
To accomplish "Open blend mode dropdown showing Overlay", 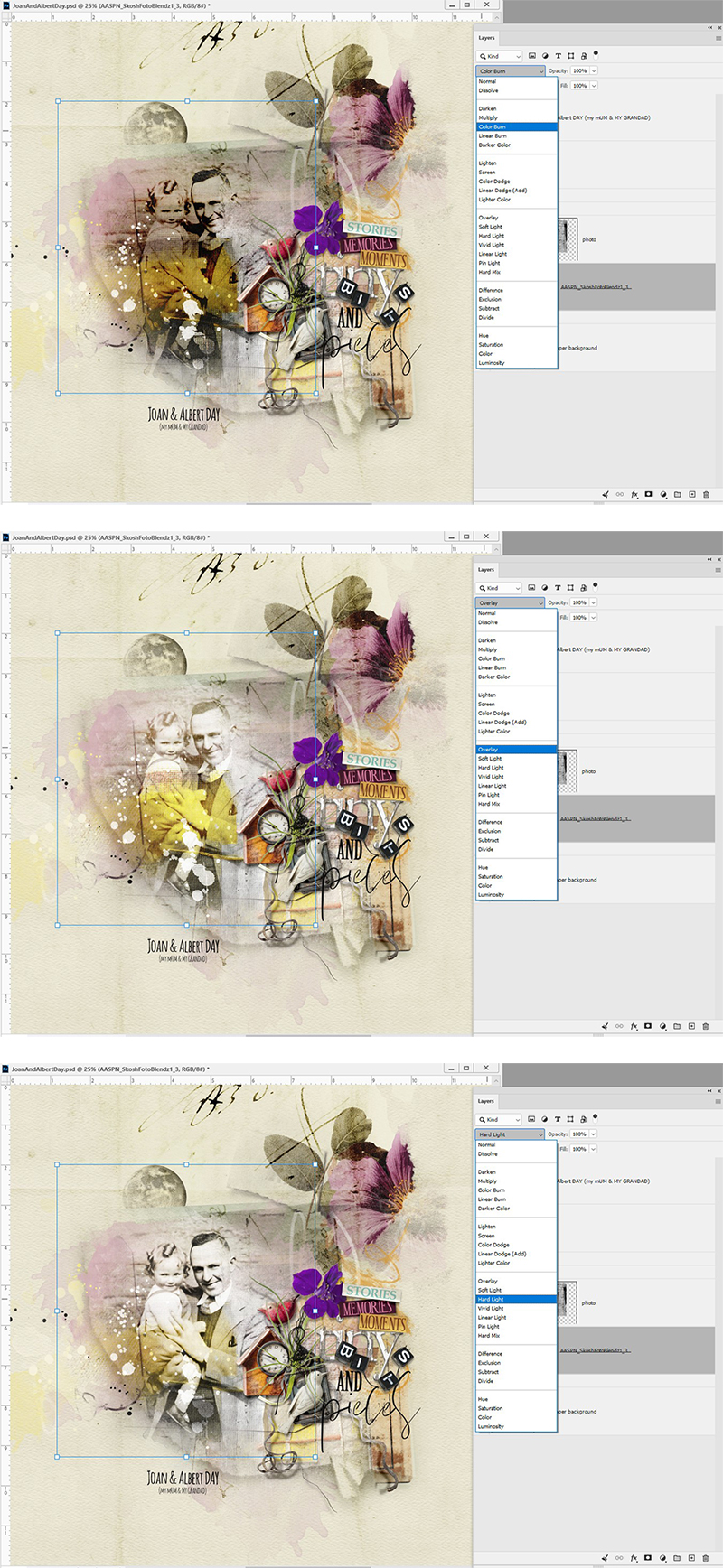I will point(511,602).
